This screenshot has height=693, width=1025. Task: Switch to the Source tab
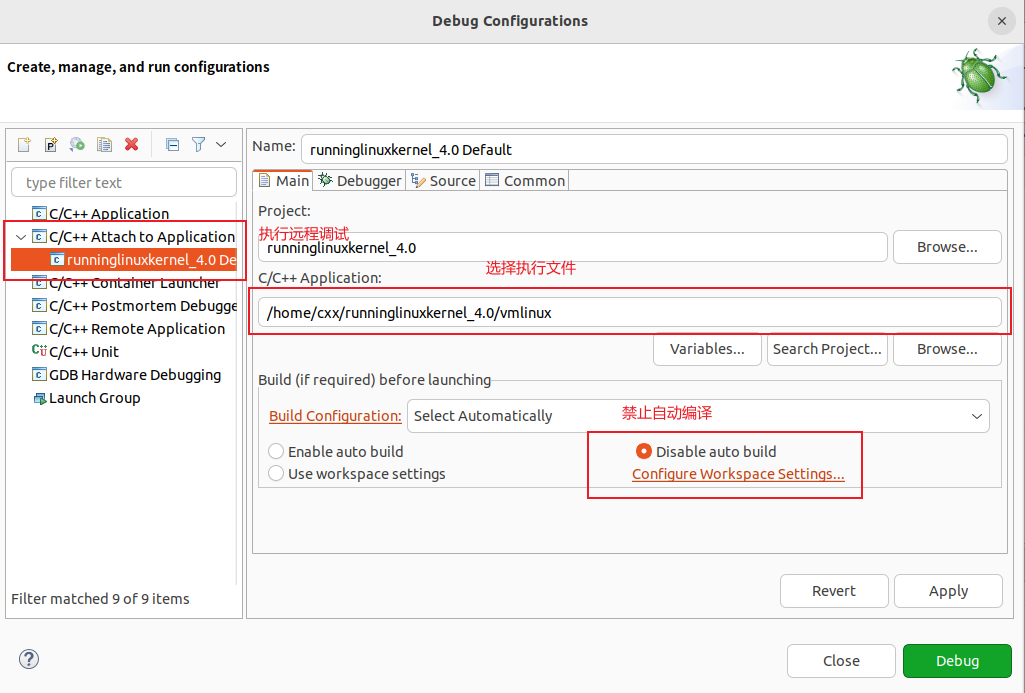(x=444, y=181)
